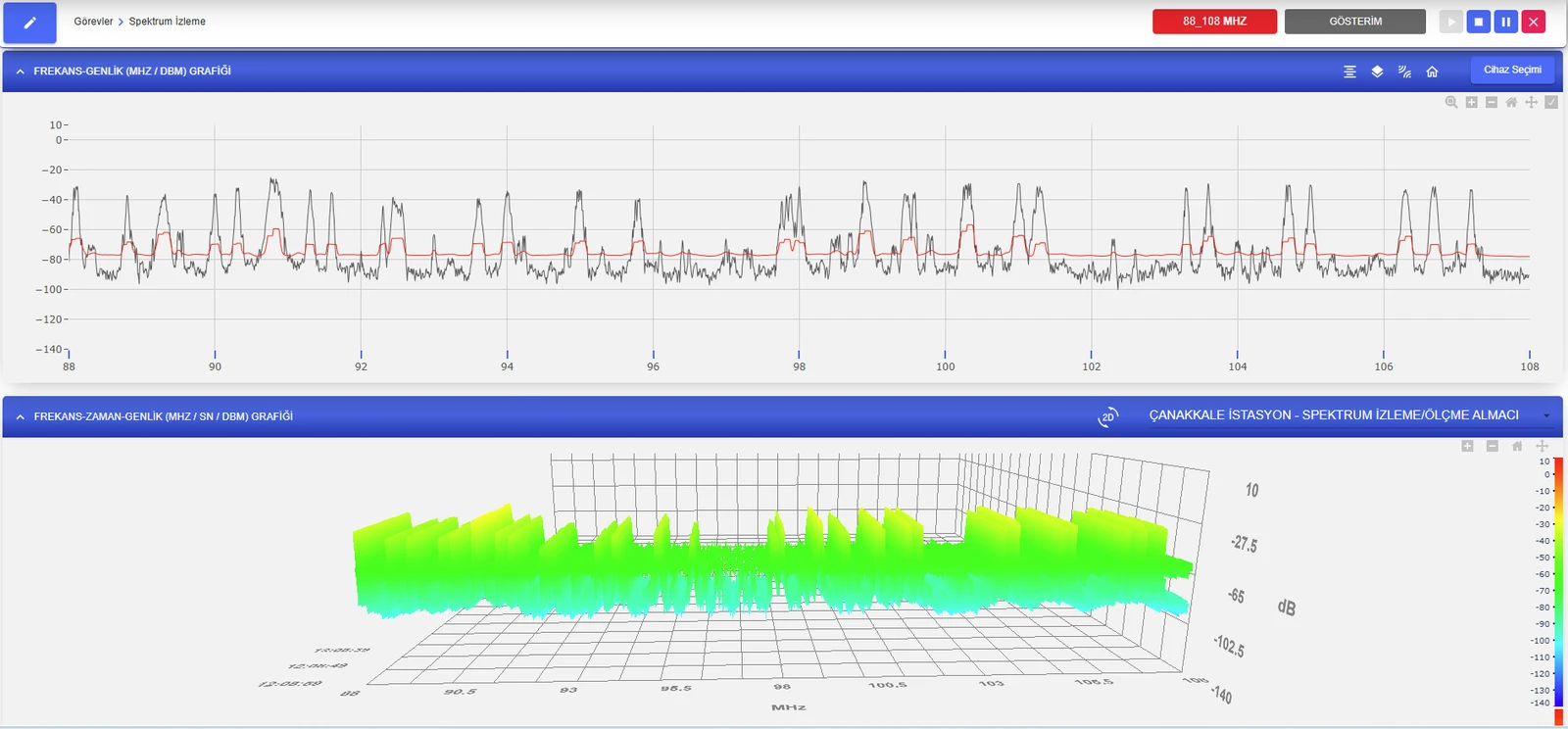Toggle the checkmark option on frequency graph
The height and width of the screenshot is (729, 1568).
pos(1551,102)
